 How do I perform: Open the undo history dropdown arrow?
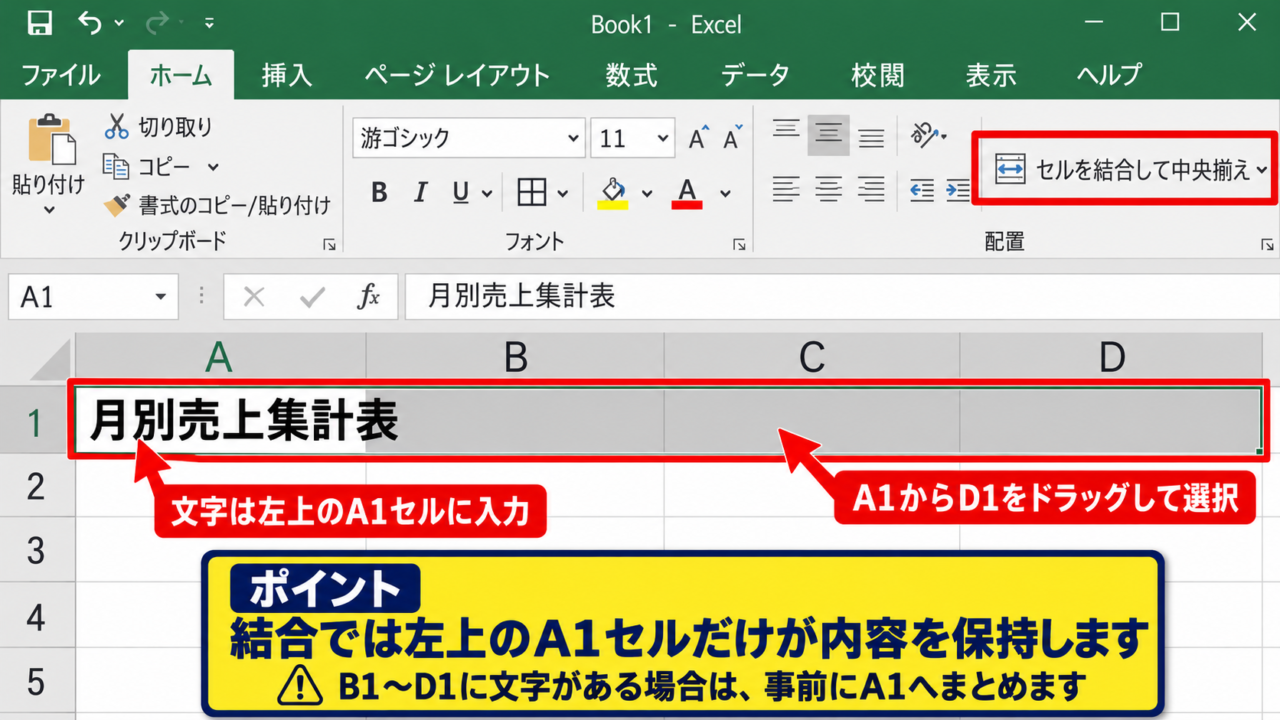click(x=119, y=23)
